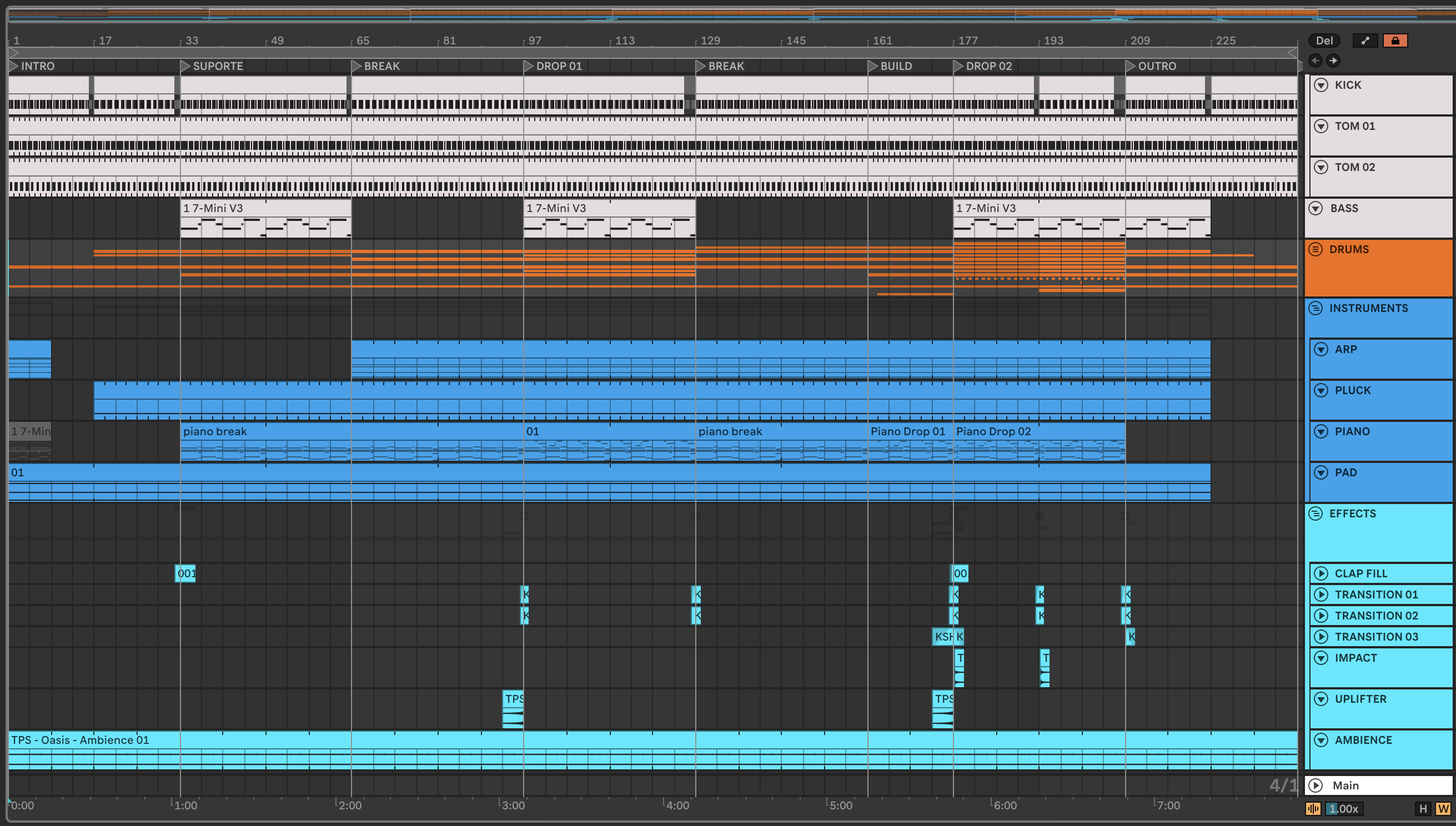
Task: Select the KSH clip in TRANSITION 03
Action: tap(943, 637)
